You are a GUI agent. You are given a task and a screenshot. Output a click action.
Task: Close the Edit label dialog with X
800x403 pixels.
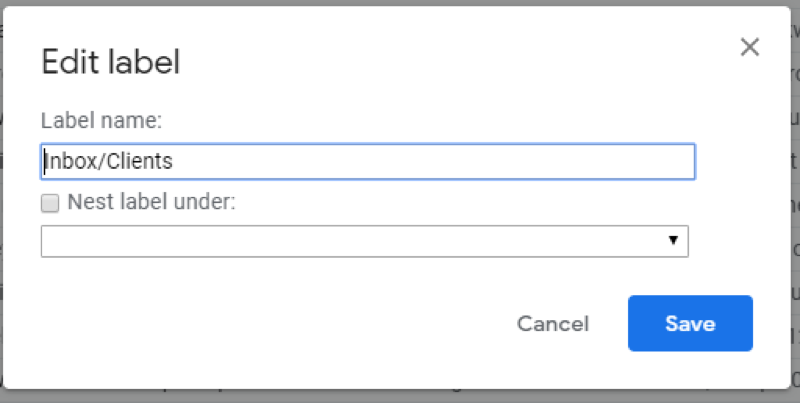tap(749, 47)
